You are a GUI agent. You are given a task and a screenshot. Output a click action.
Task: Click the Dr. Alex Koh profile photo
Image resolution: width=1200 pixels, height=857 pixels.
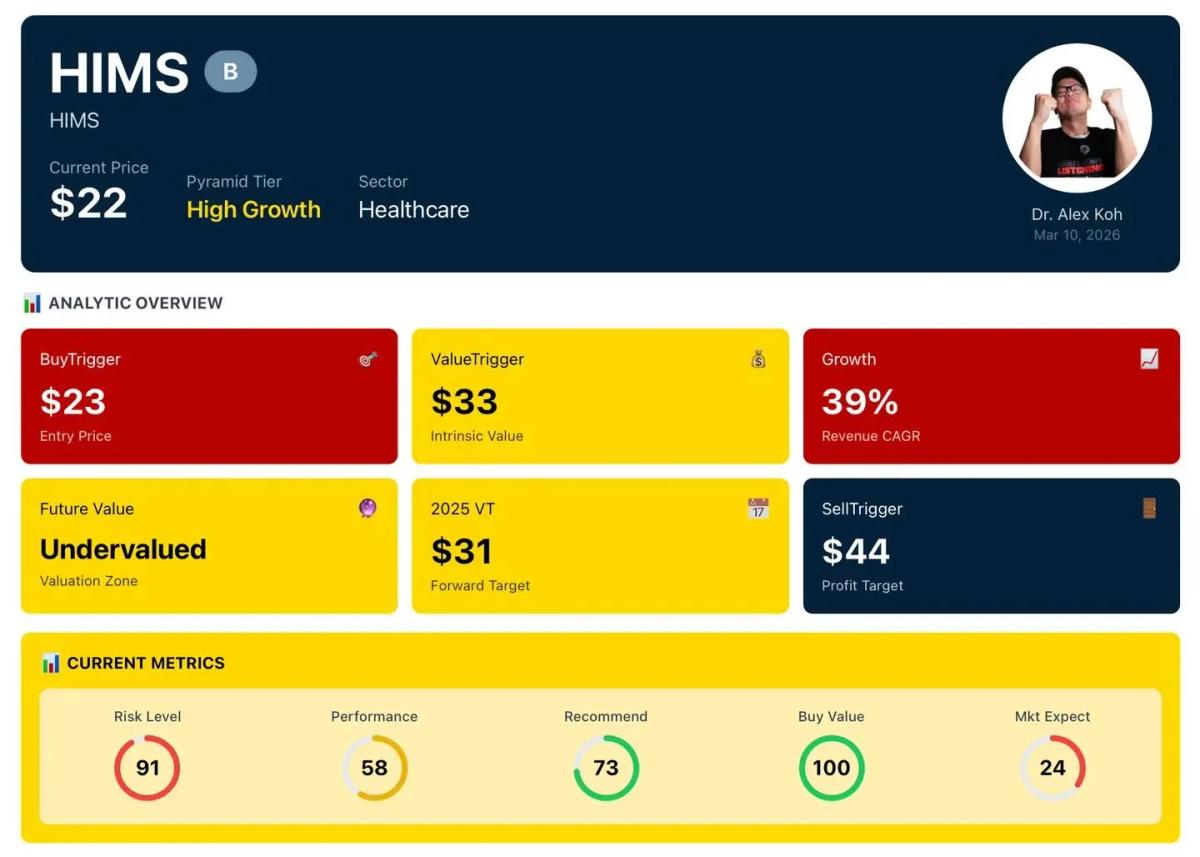(x=1077, y=117)
